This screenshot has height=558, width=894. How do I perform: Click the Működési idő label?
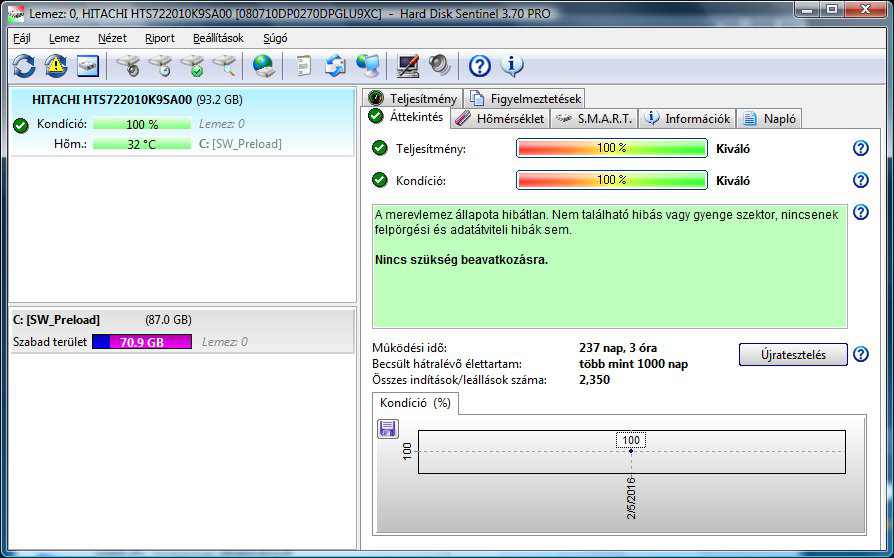click(x=409, y=348)
